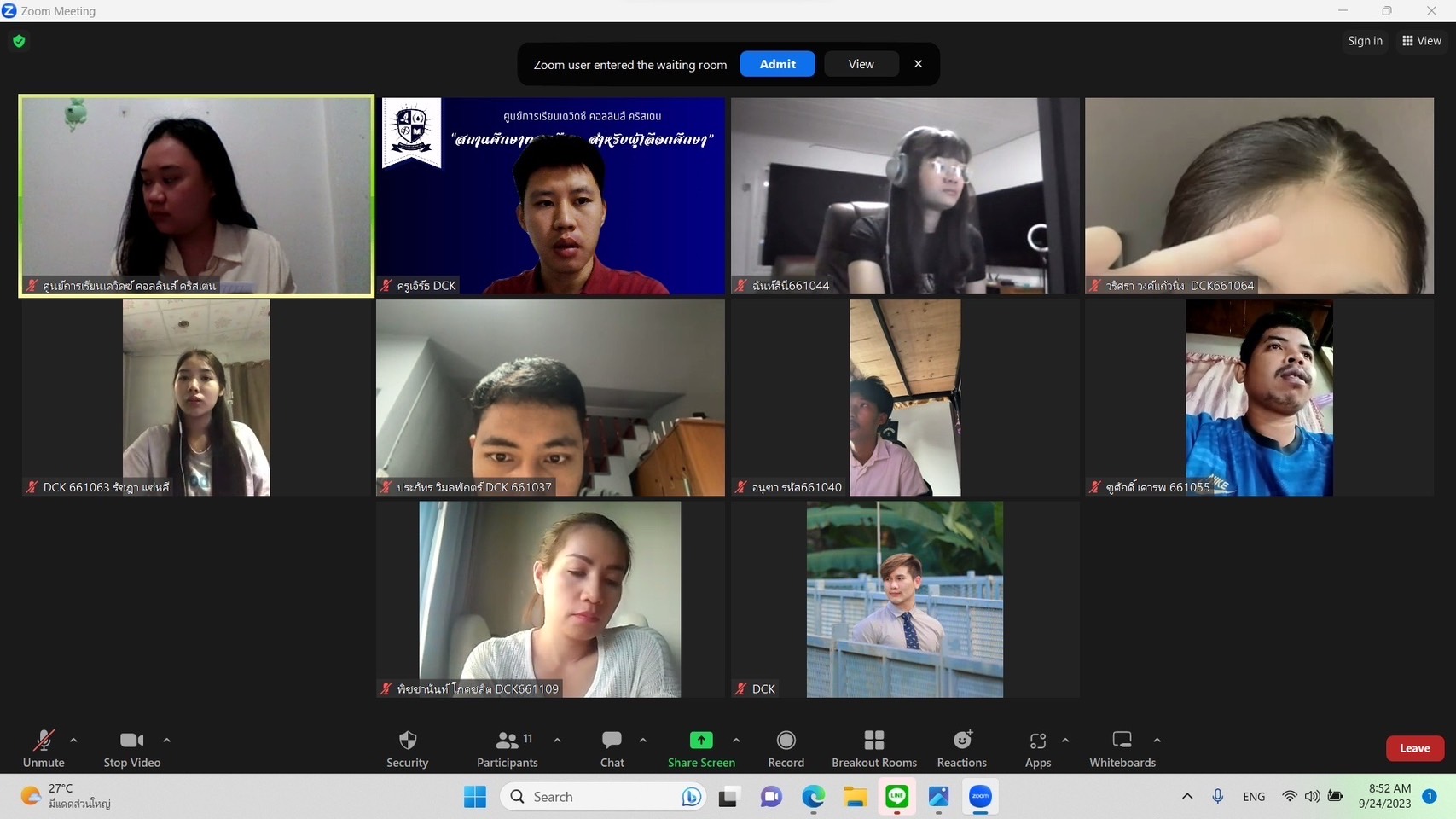Image resolution: width=1456 pixels, height=819 pixels.
Task: Expand audio options arrow beside Unmute
Action: 73,740
